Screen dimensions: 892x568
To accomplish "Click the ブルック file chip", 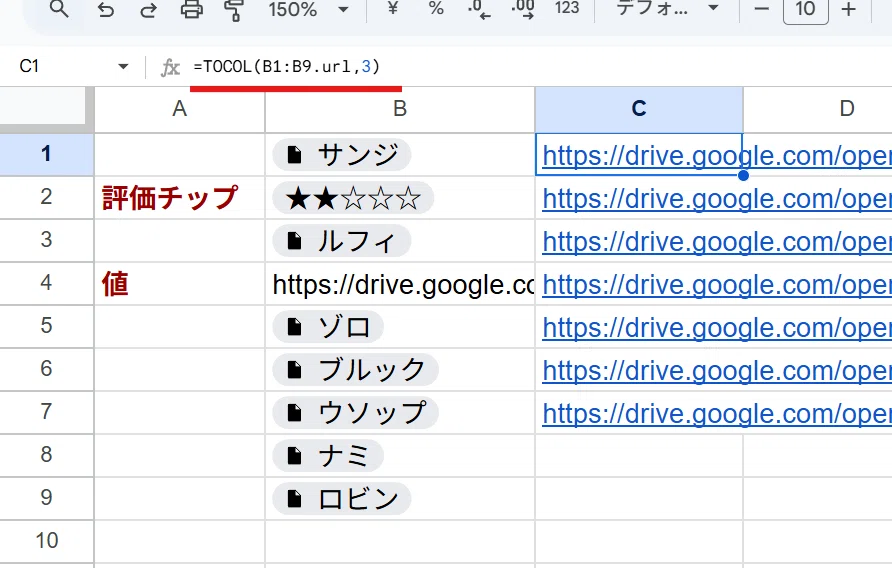I will [355, 370].
